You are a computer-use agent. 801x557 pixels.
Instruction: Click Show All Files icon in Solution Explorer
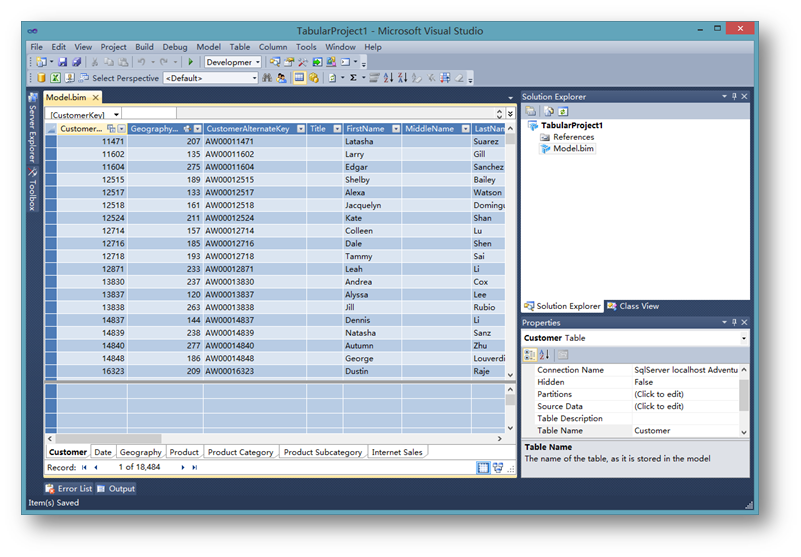(x=549, y=111)
